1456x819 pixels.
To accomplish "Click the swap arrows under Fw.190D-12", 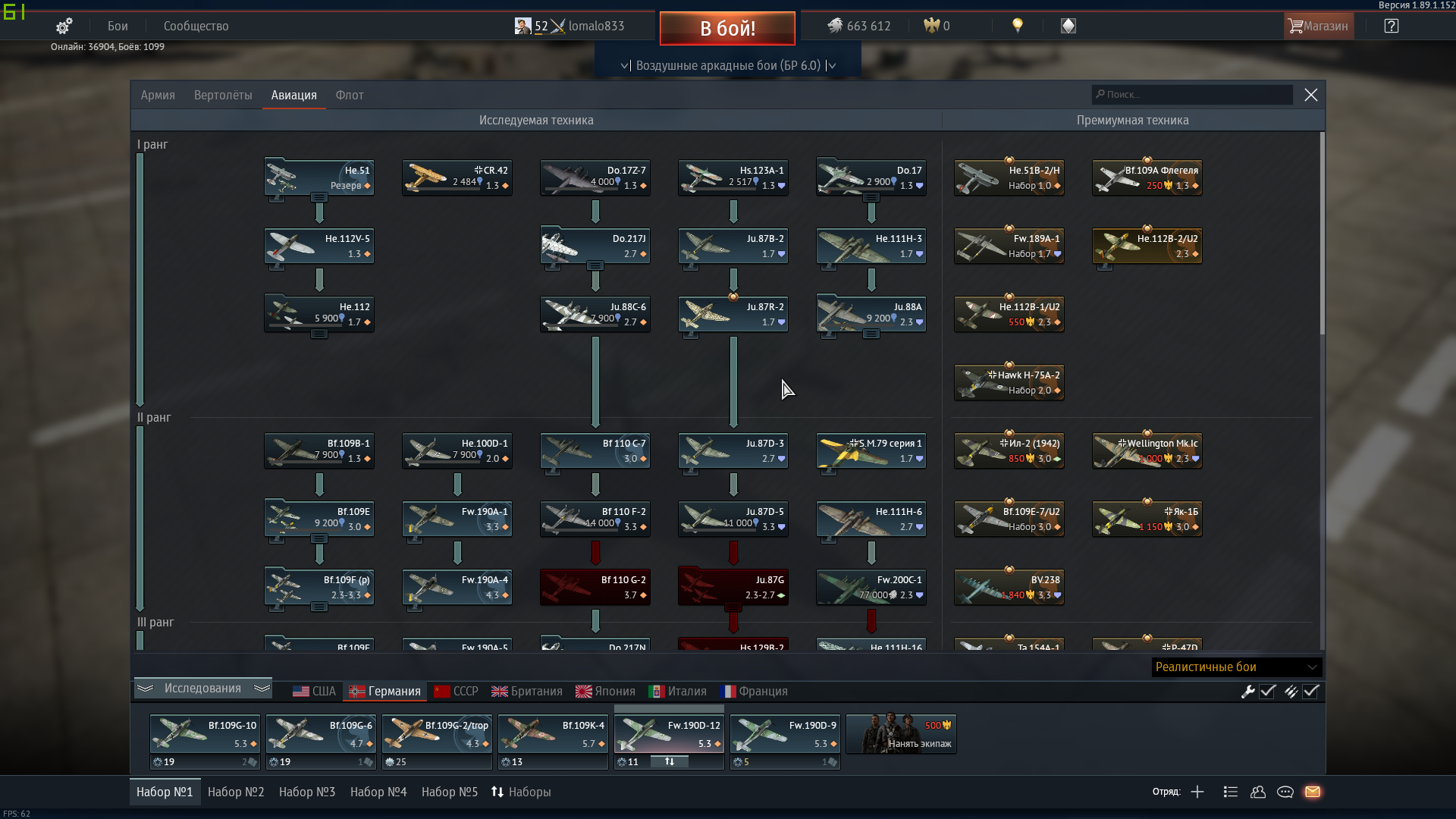I will [x=670, y=761].
